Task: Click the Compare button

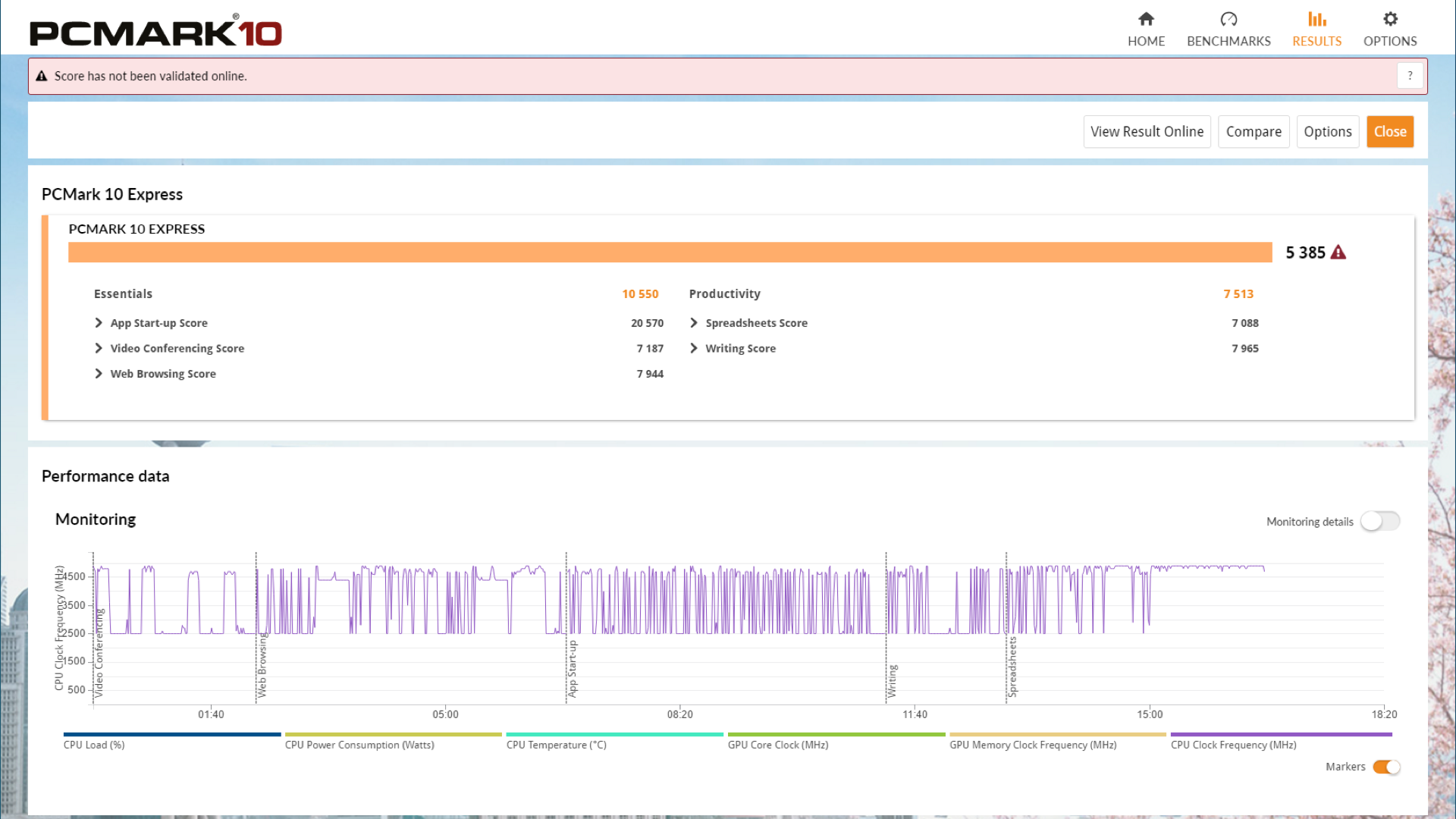Action: tap(1253, 131)
